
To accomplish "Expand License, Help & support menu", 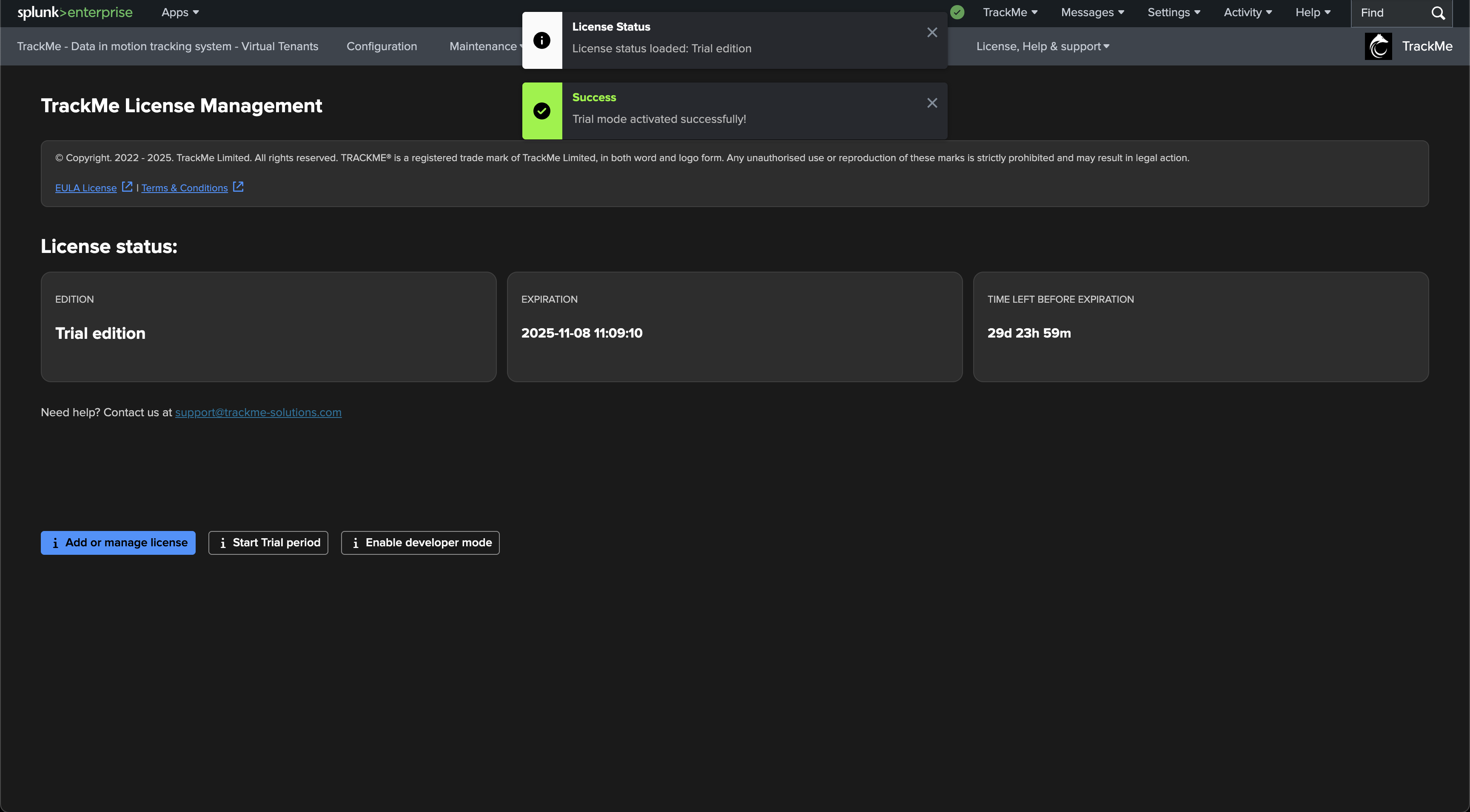I will click(1043, 46).
